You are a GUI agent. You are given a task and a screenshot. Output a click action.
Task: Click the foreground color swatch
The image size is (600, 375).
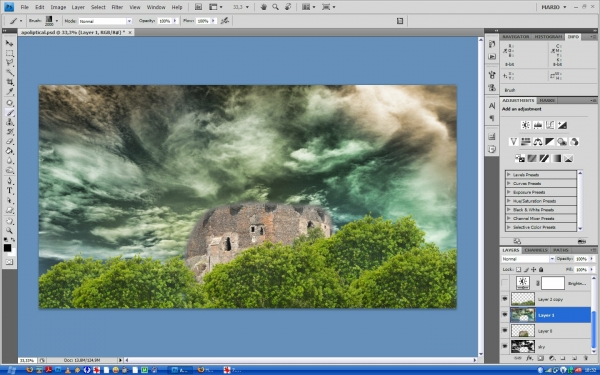(x=8, y=248)
